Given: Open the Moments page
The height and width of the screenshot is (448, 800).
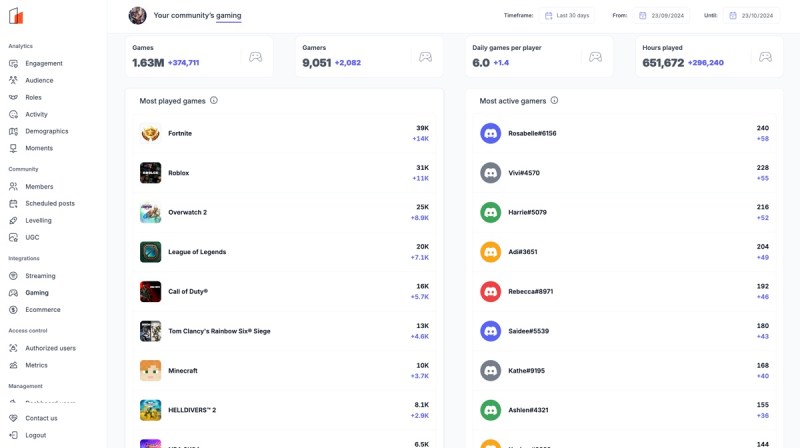Looking at the screenshot, I should coord(39,148).
